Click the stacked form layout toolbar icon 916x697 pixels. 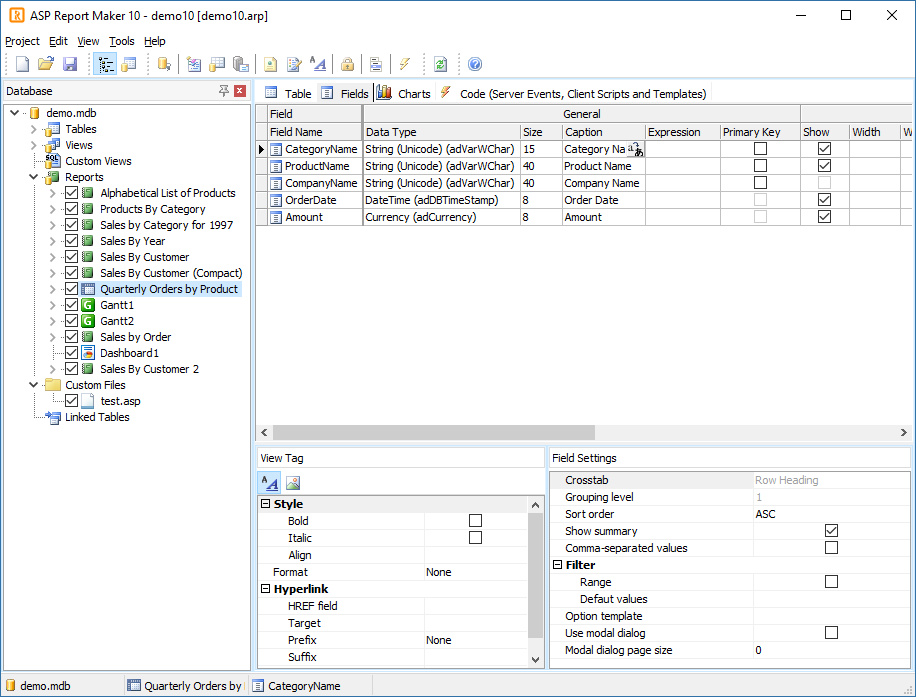(376, 64)
